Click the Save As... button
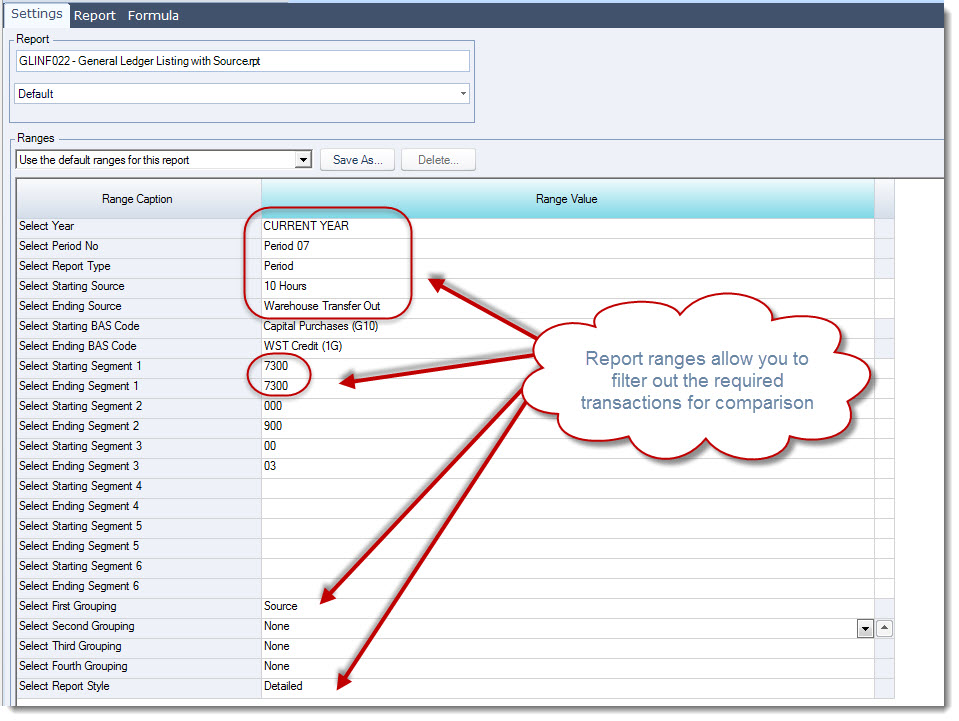Image resolution: width=959 pixels, height=721 pixels. (358, 160)
